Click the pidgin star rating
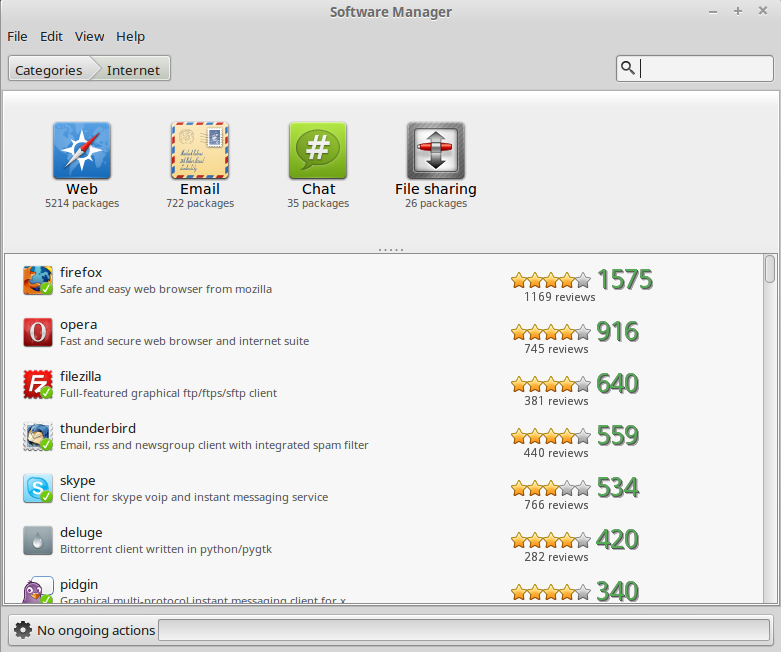Image resolution: width=781 pixels, height=652 pixels. [551, 592]
